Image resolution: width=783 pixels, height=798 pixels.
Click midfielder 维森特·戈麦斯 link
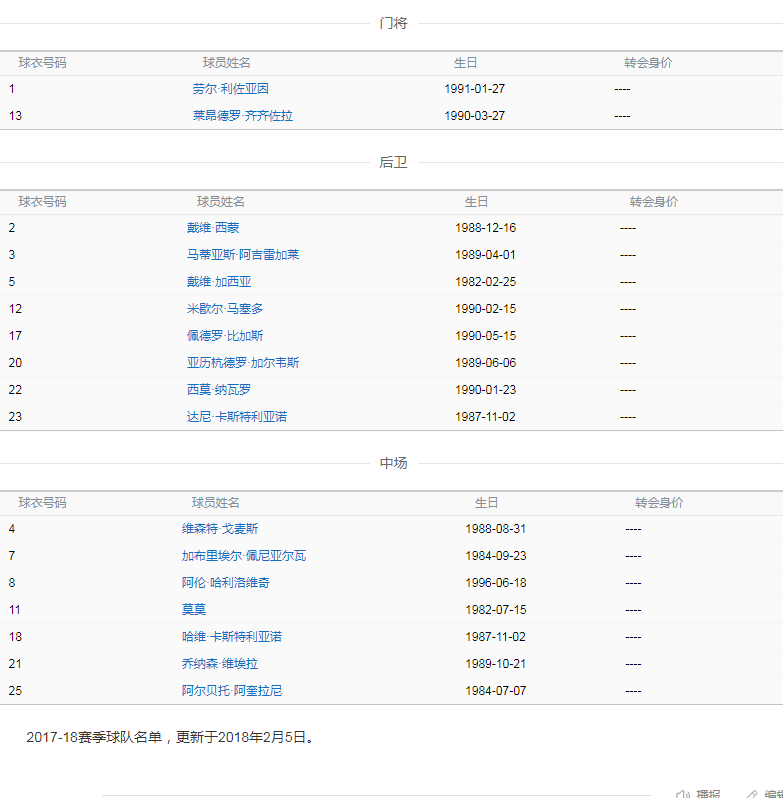[x=219, y=529]
